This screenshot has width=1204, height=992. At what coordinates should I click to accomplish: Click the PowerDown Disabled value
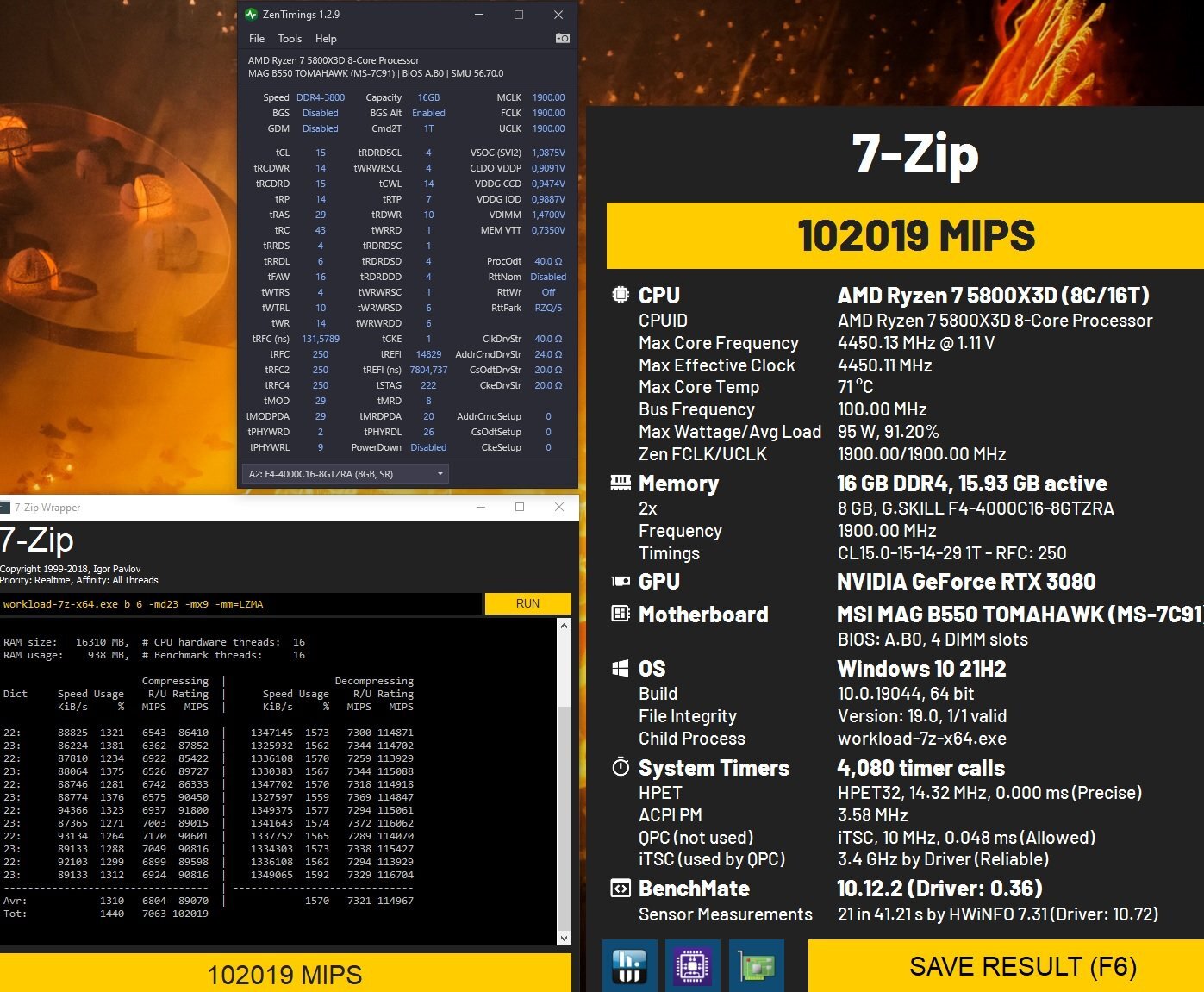pos(428,447)
